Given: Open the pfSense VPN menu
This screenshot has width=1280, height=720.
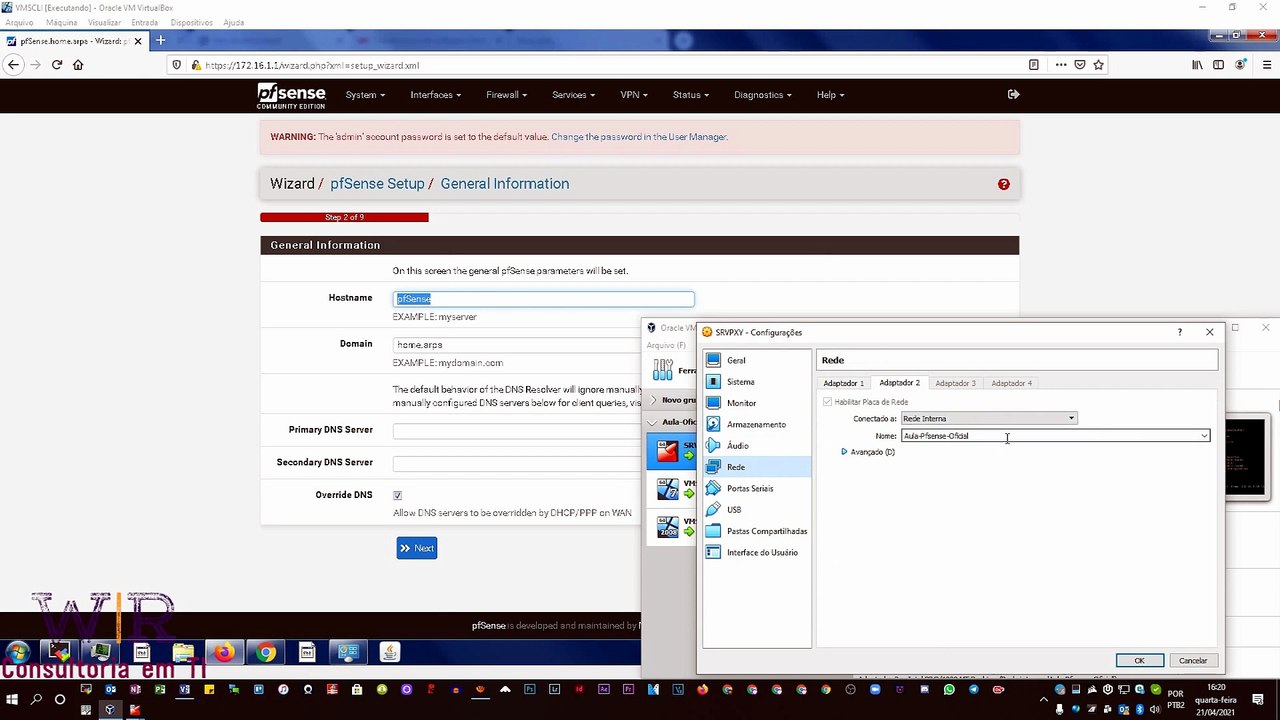Looking at the screenshot, I should [634, 95].
